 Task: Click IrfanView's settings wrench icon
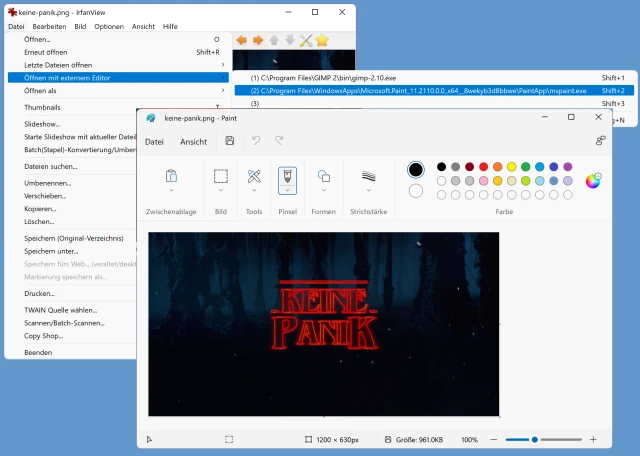tap(306, 40)
